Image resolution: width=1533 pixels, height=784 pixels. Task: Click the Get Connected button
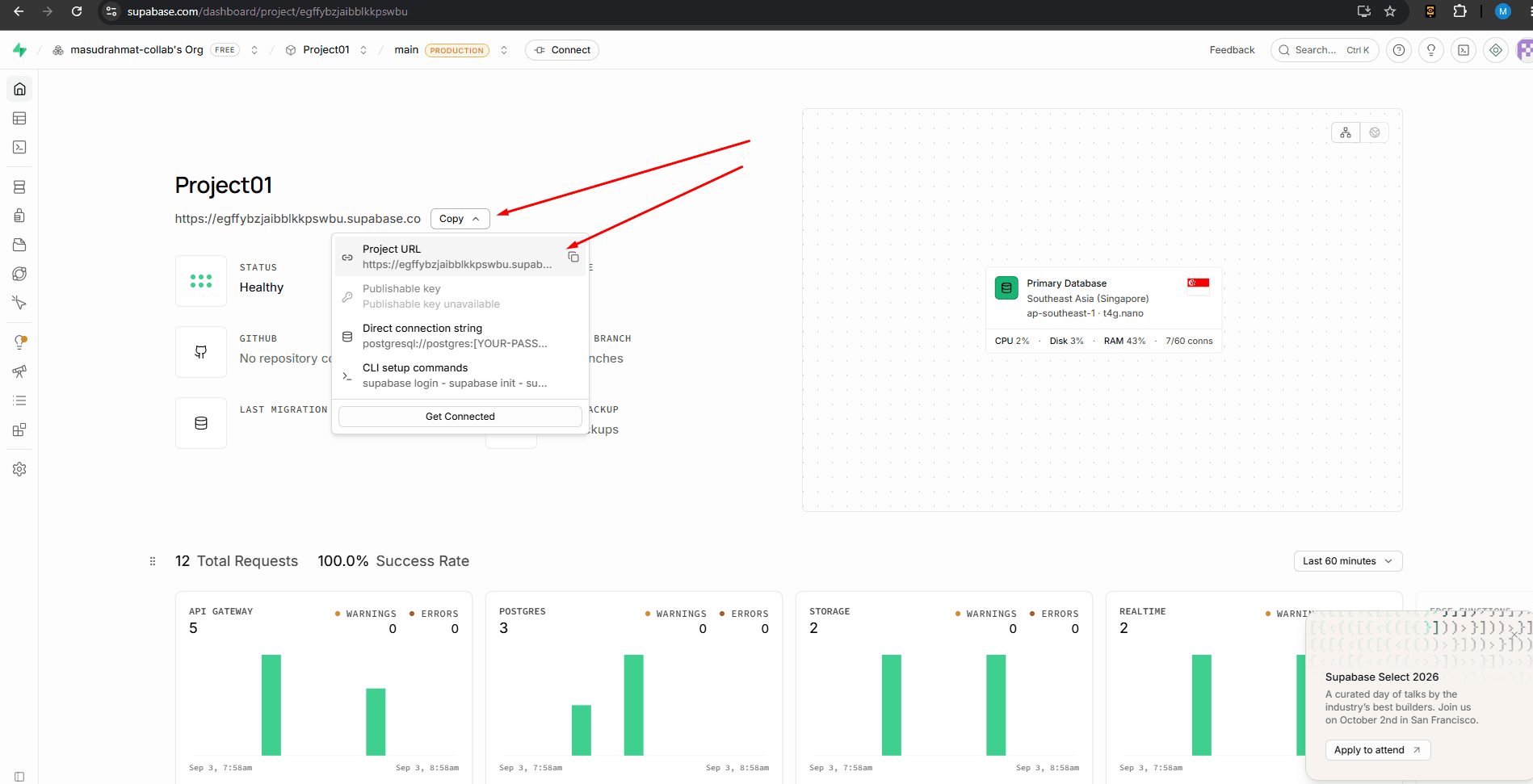click(460, 417)
